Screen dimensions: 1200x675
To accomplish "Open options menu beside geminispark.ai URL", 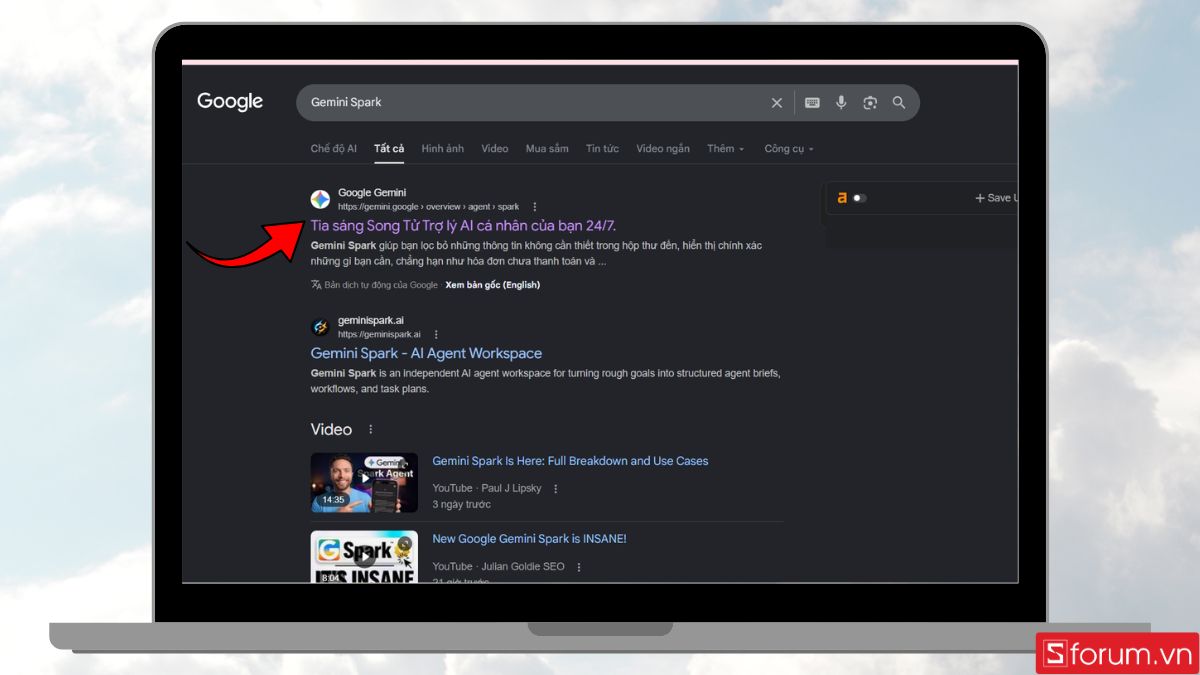I will pos(436,335).
